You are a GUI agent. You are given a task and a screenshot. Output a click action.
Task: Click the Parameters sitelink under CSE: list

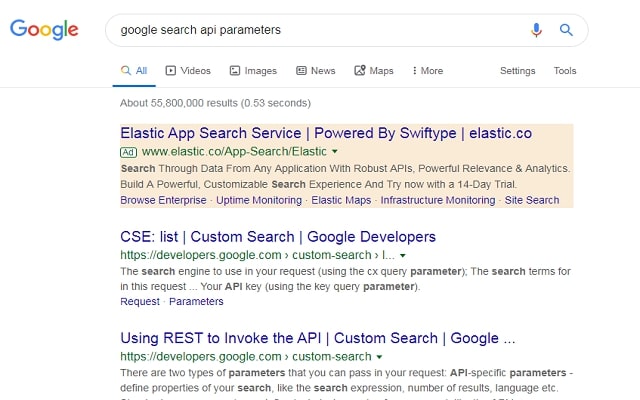196,301
